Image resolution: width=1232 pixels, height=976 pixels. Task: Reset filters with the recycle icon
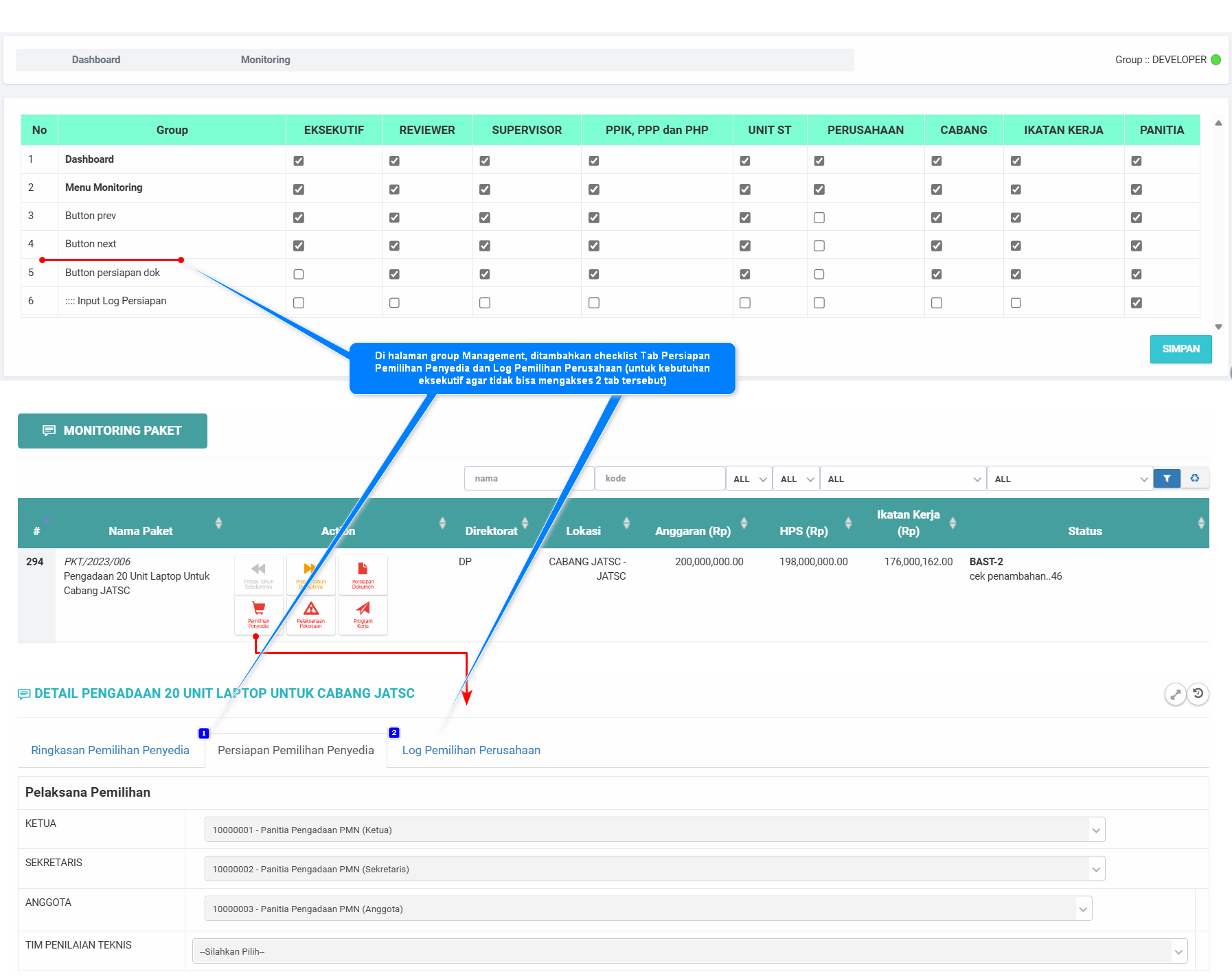(x=1195, y=479)
